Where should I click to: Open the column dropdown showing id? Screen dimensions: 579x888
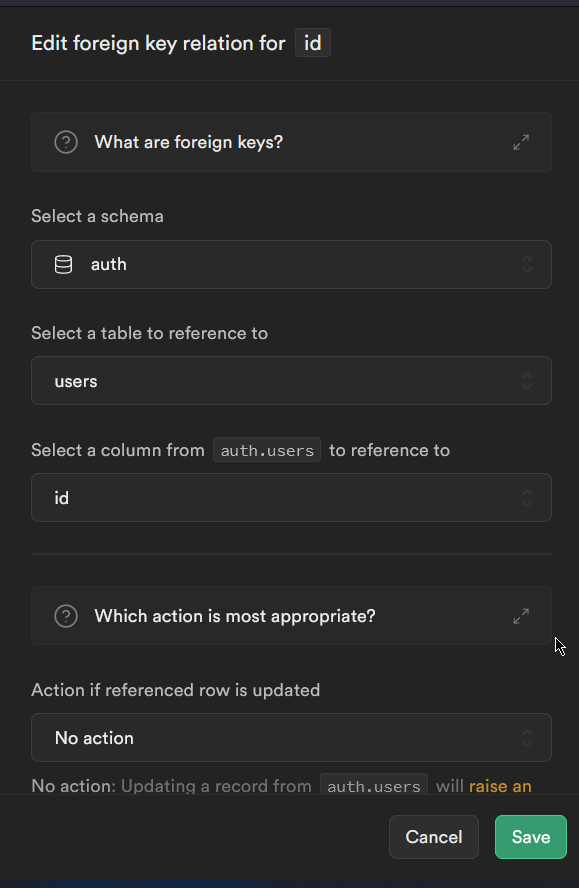tap(291, 498)
